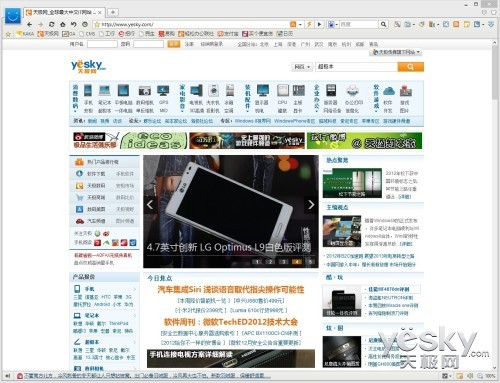
Task: Click the cloud software category icon
Action: pyautogui.click(x=389, y=91)
